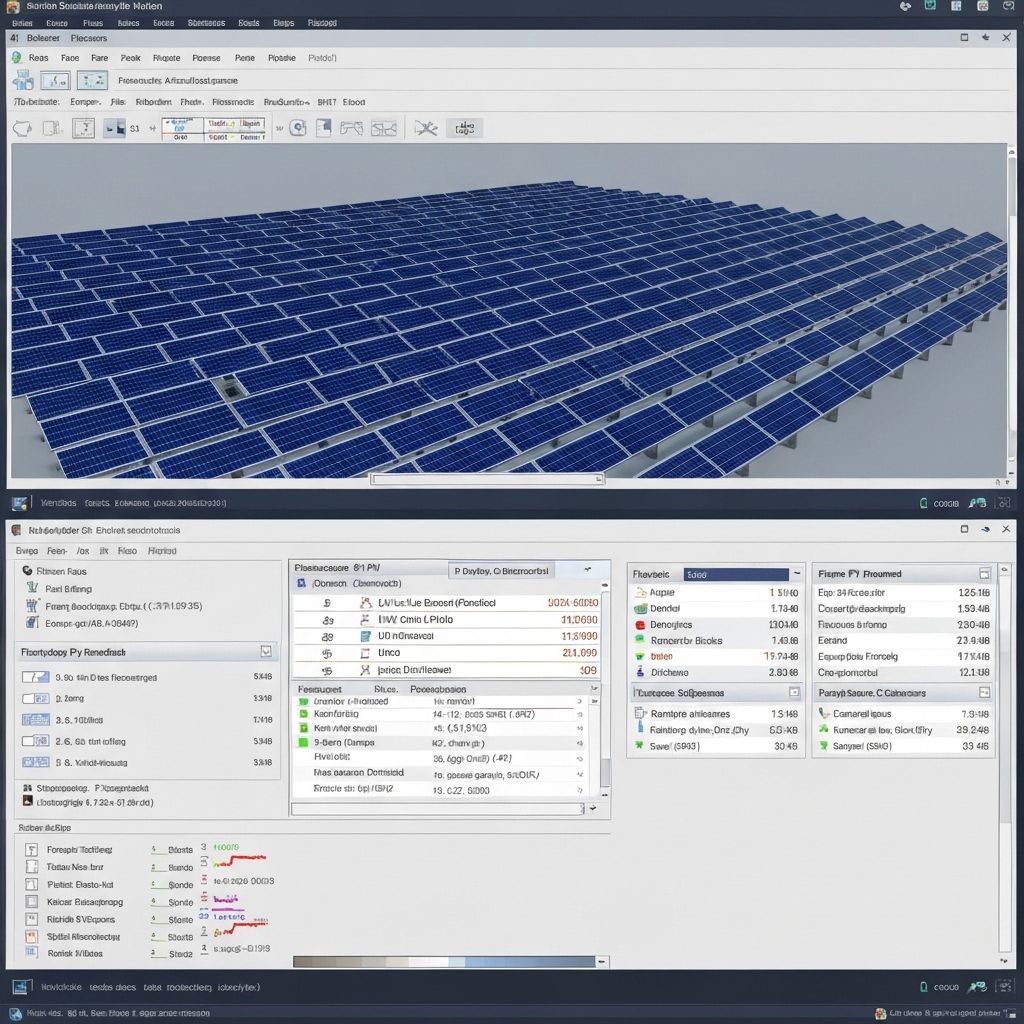1024x1024 pixels.
Task: Select the scissors tool in the viewport toolbar
Action: pyautogui.click(x=426, y=128)
